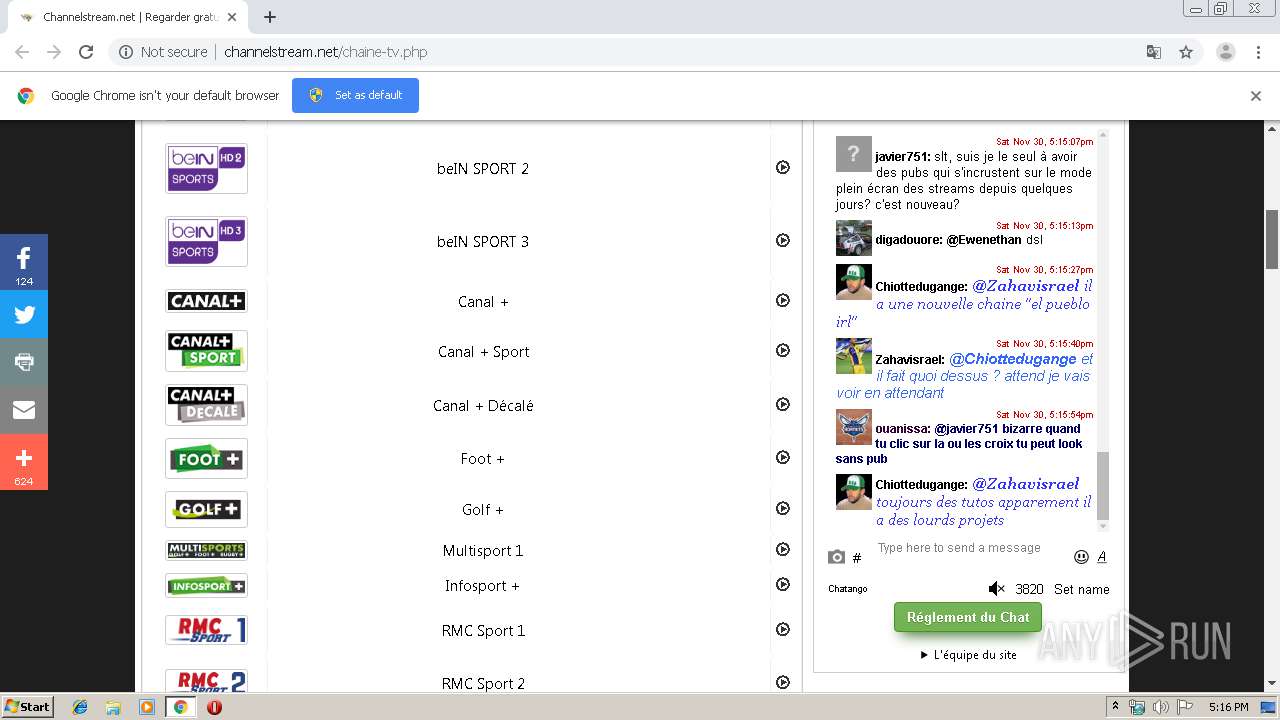The height and width of the screenshot is (720, 1280).
Task: Open the Golf+ channel logo
Action: click(206, 509)
